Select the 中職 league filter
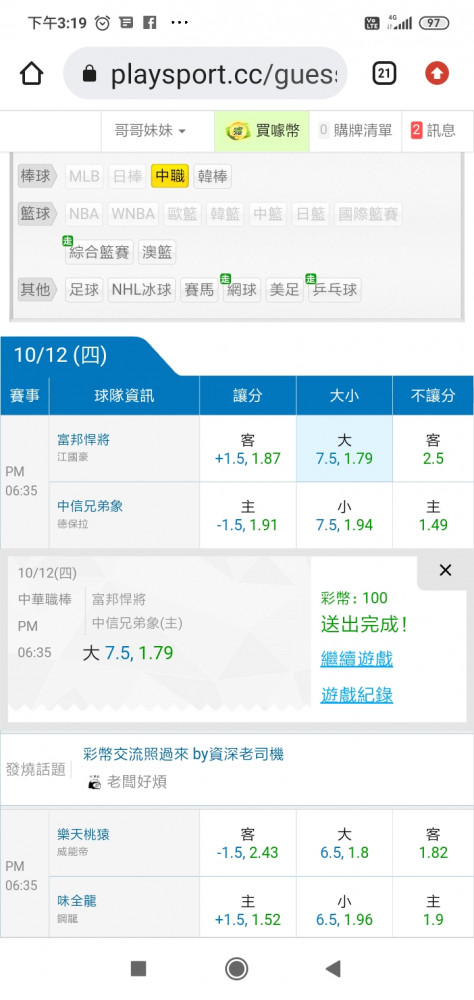Viewport: 474px width, 1000px height. tap(170, 176)
